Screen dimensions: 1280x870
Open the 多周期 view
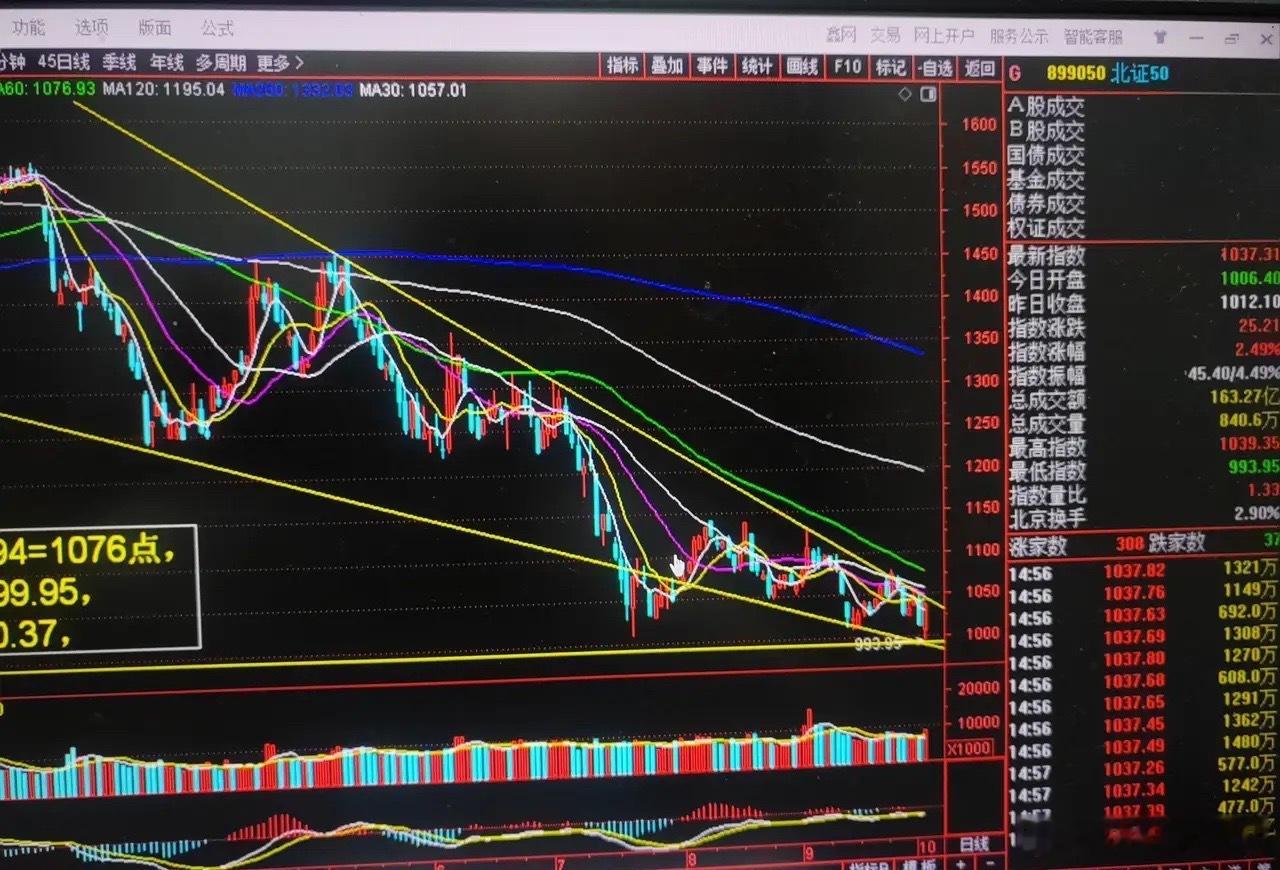point(221,62)
